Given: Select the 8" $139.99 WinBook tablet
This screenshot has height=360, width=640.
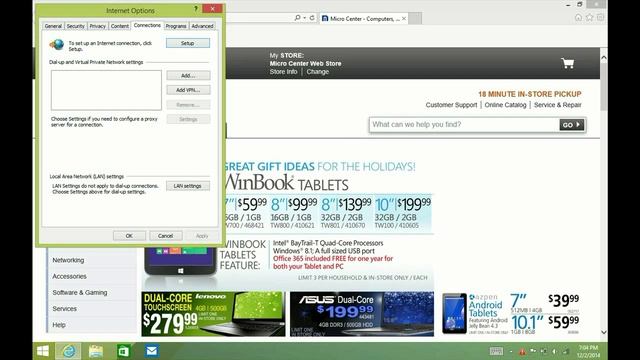Looking at the screenshot, I should tap(346, 212).
